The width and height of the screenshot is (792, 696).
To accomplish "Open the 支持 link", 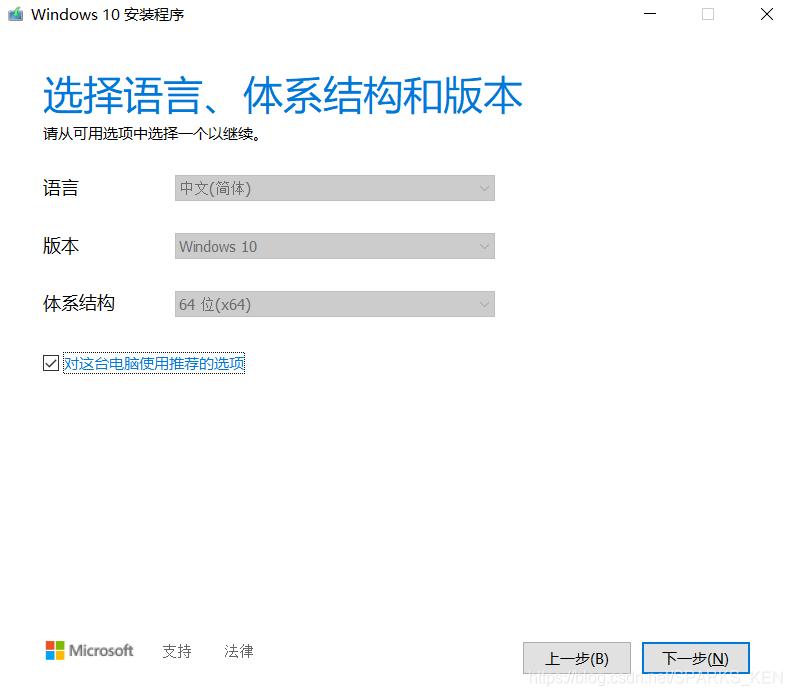I will (177, 651).
